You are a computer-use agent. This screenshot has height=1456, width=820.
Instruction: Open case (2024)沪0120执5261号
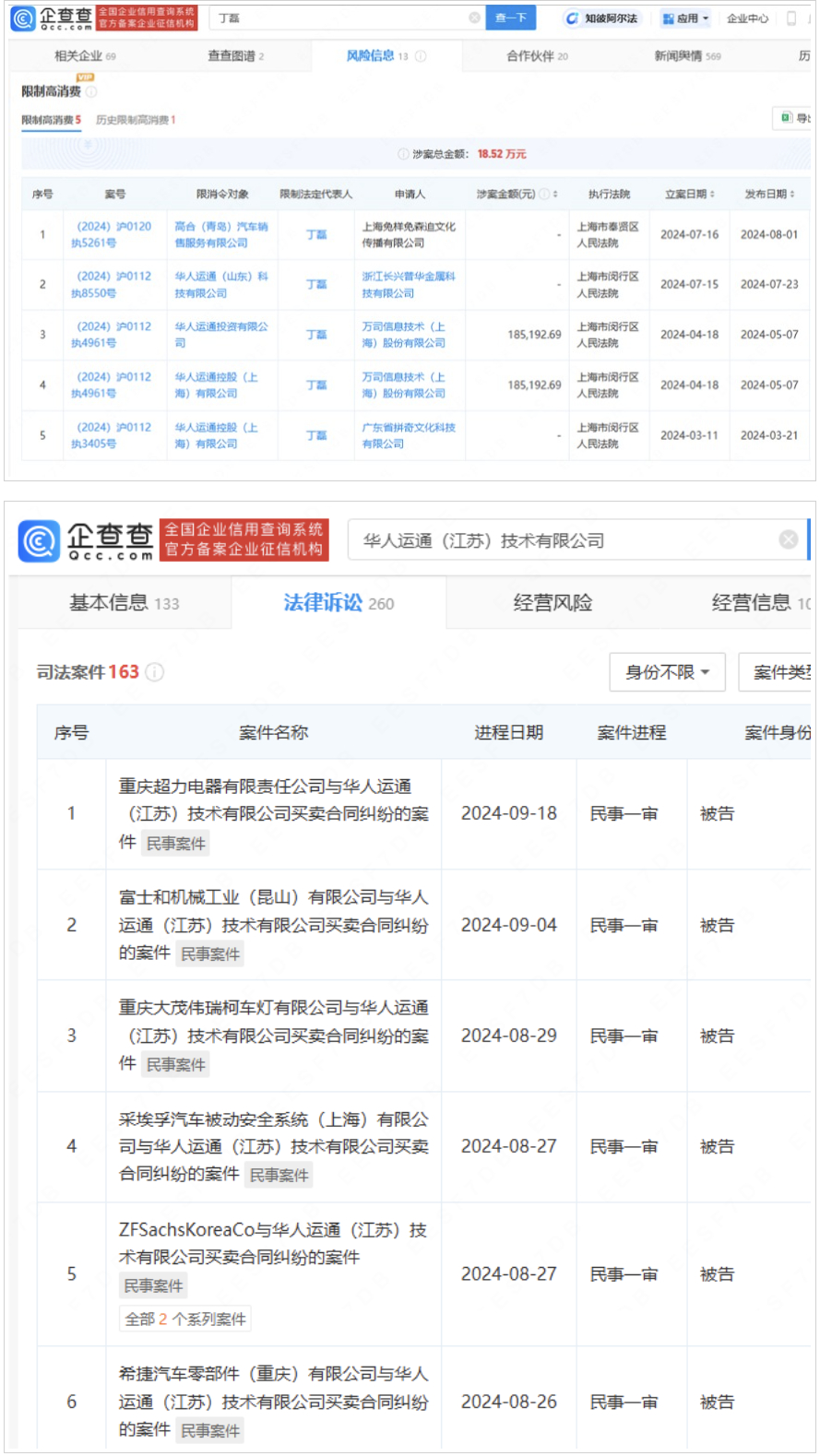click(x=111, y=234)
